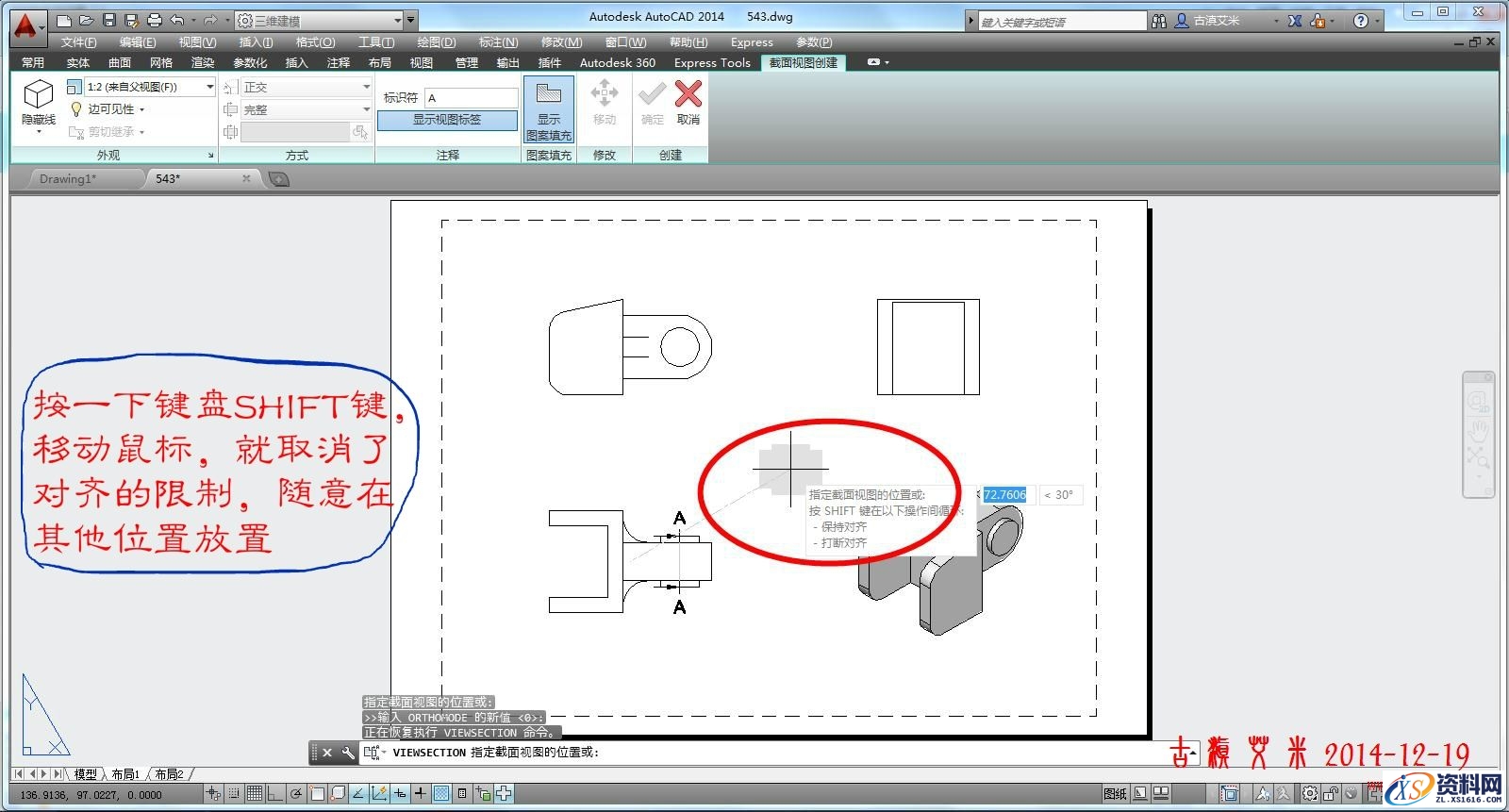This screenshot has height=812, width=1509.
Task: Click the red 取消 cancel icon
Action: click(x=688, y=95)
